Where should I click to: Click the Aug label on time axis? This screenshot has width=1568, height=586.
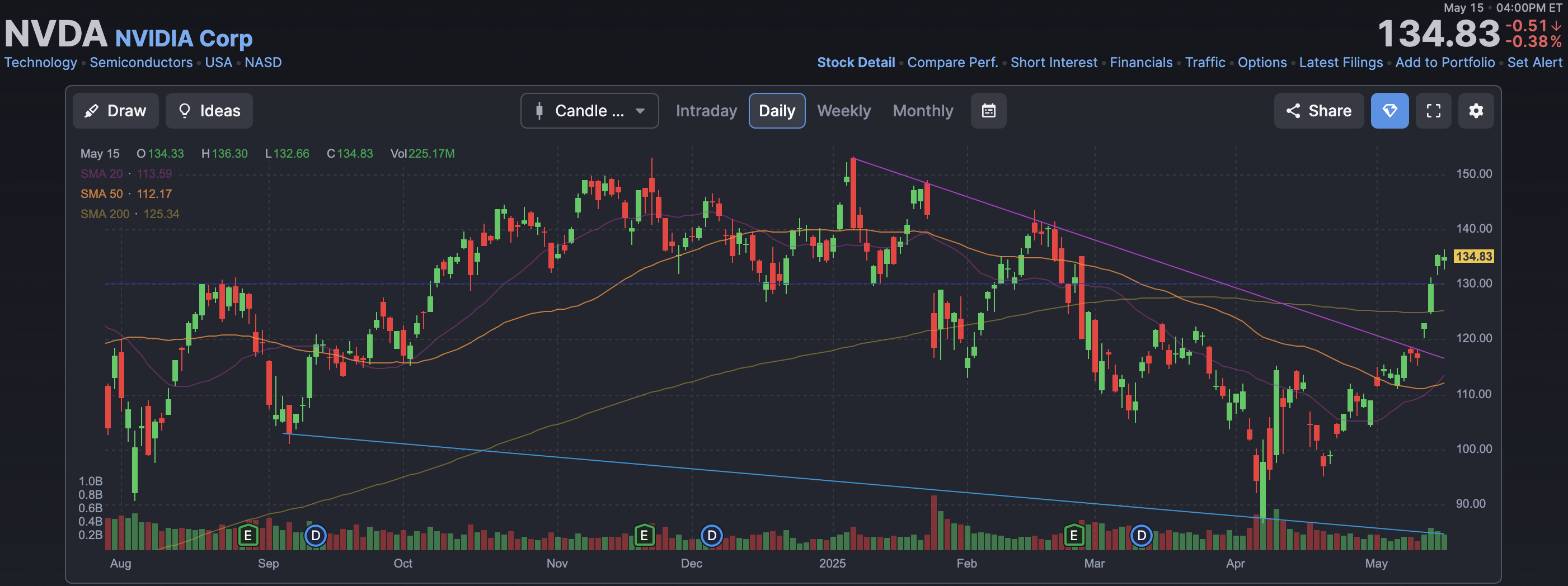(x=120, y=564)
